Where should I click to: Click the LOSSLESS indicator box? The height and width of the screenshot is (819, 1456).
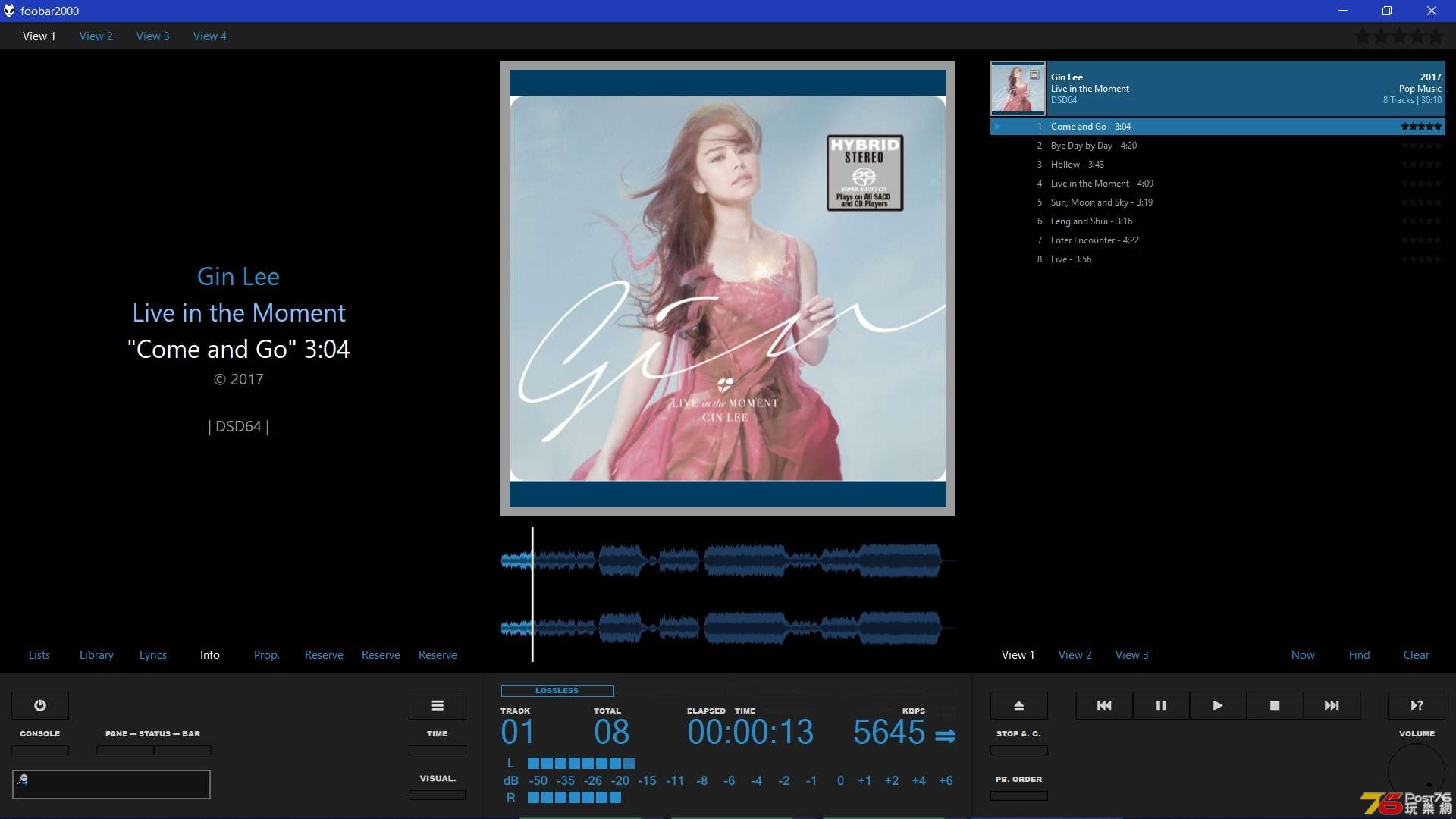pyautogui.click(x=557, y=690)
